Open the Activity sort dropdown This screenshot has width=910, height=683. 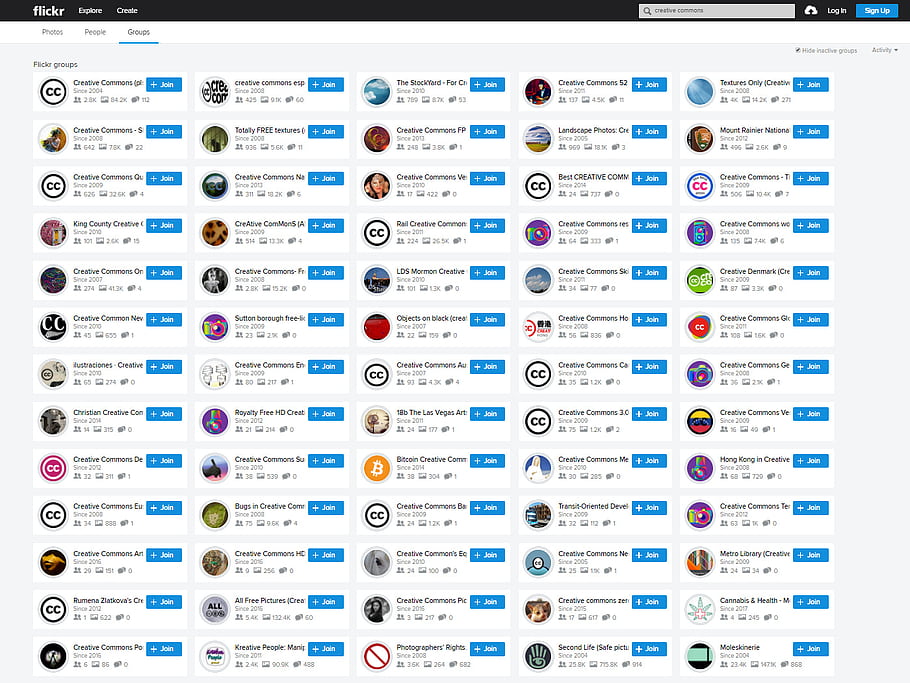coord(884,50)
